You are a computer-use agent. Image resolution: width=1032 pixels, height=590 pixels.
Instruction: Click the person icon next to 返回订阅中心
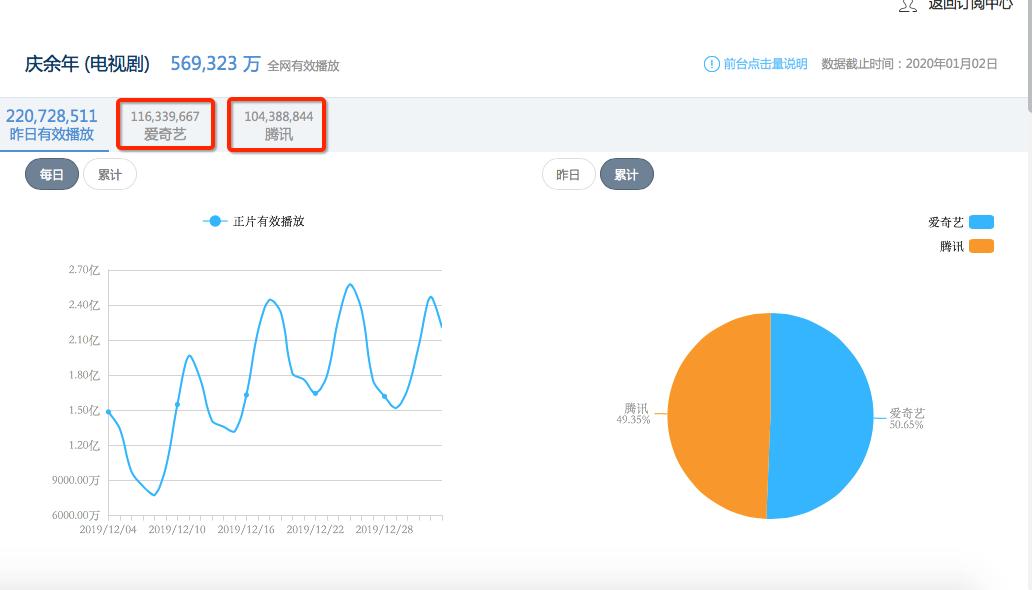pyautogui.click(x=906, y=6)
